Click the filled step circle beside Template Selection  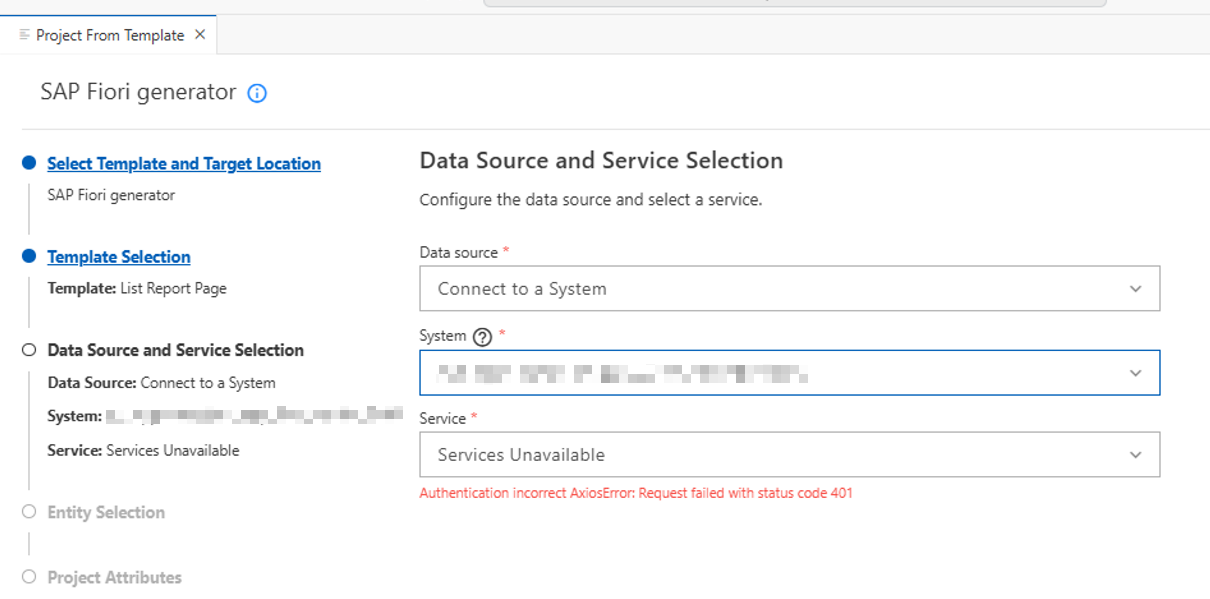coord(29,256)
